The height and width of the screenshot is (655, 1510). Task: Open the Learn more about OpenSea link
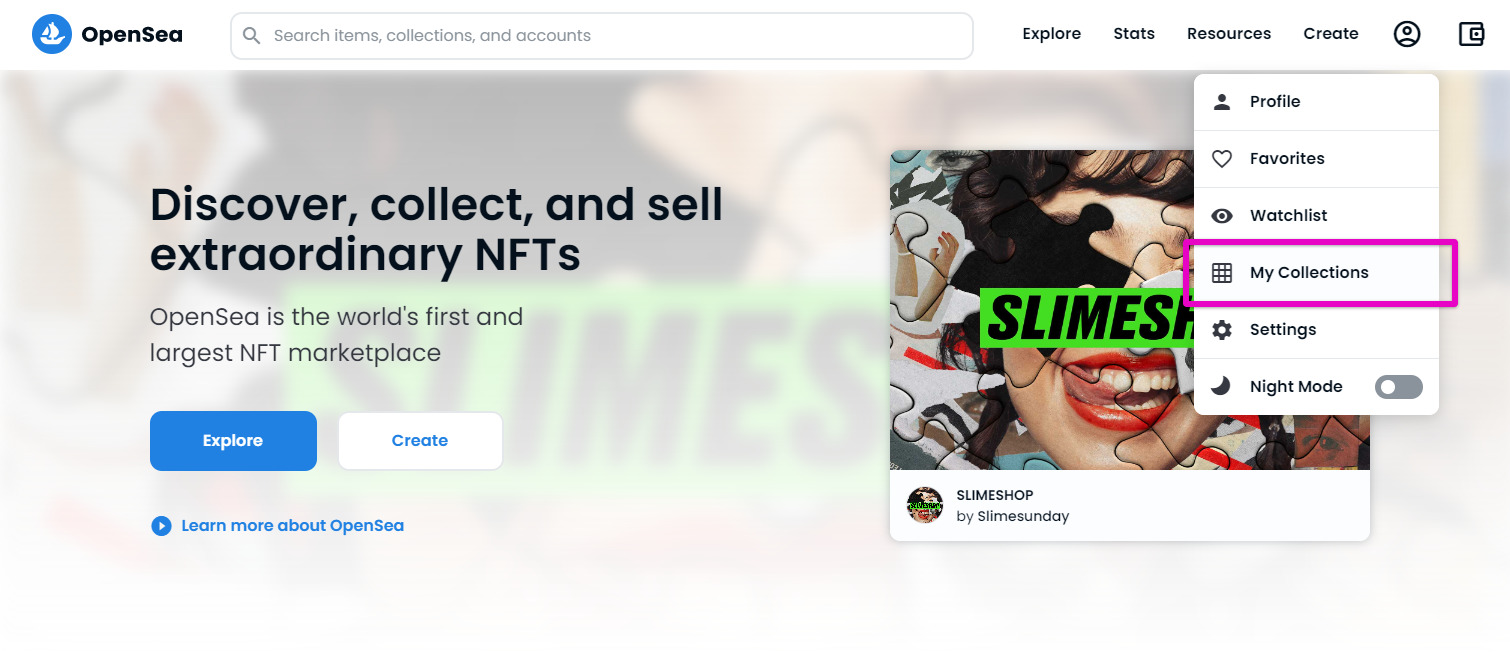click(x=292, y=526)
